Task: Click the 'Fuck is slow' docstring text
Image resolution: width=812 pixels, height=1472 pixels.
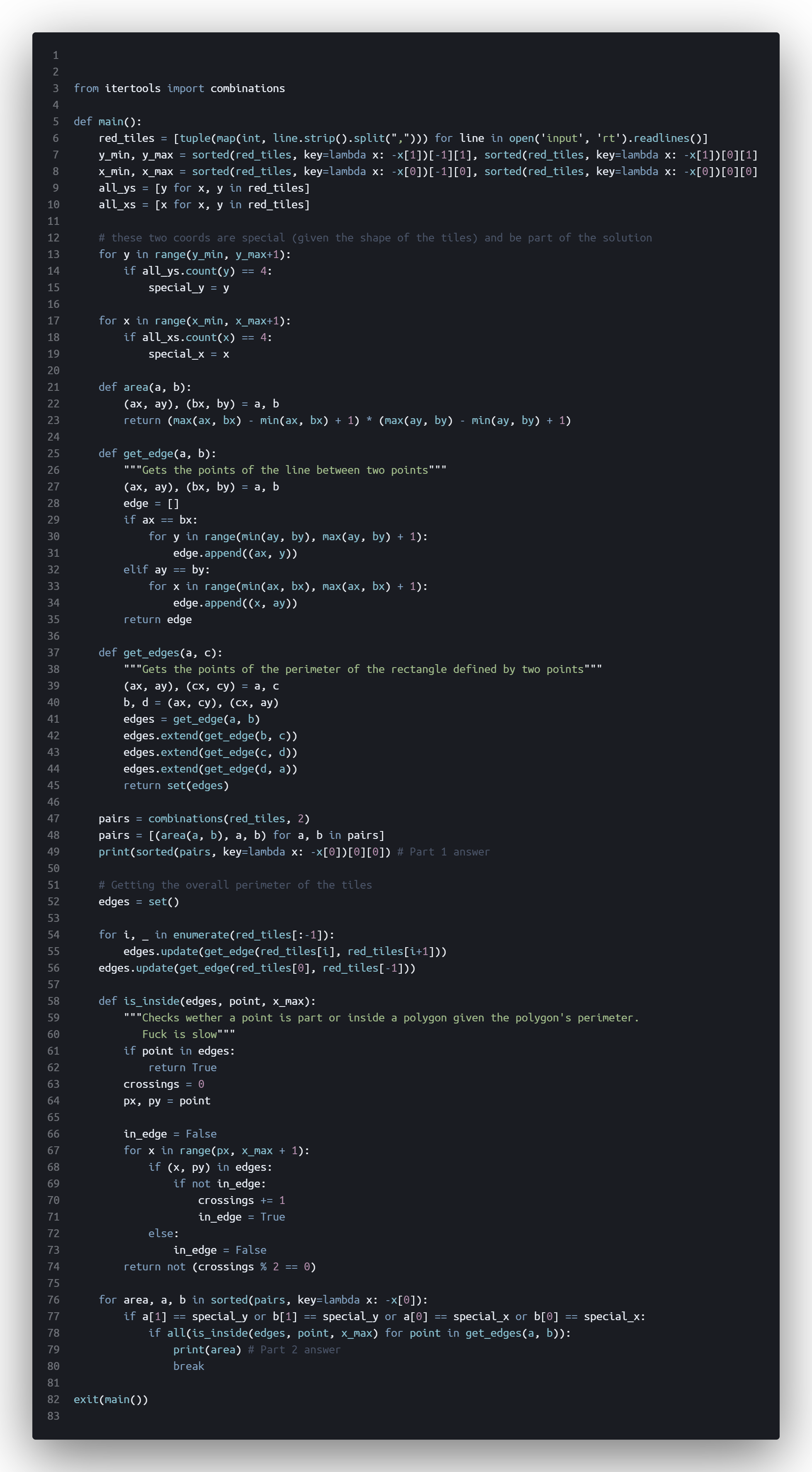Action: 179,1034
